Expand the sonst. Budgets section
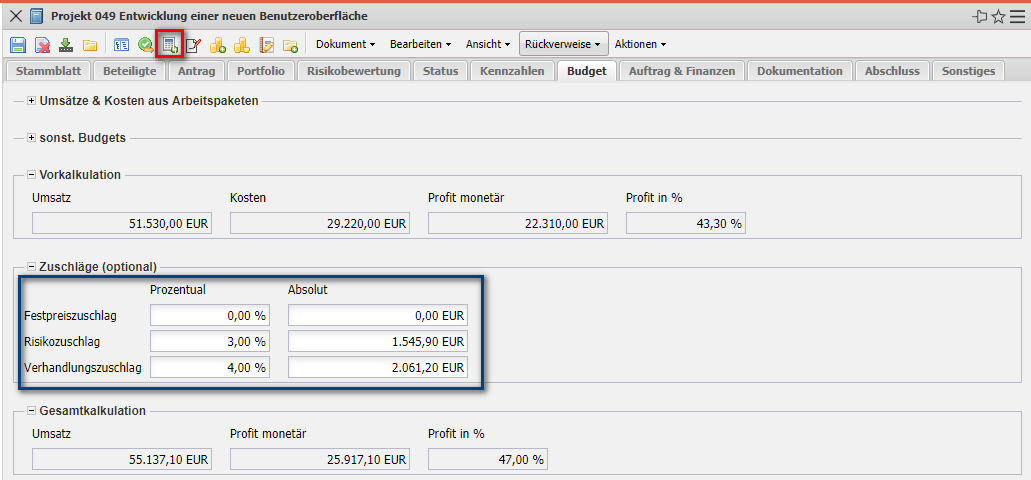This screenshot has height=480, width=1031. click(x=32, y=138)
